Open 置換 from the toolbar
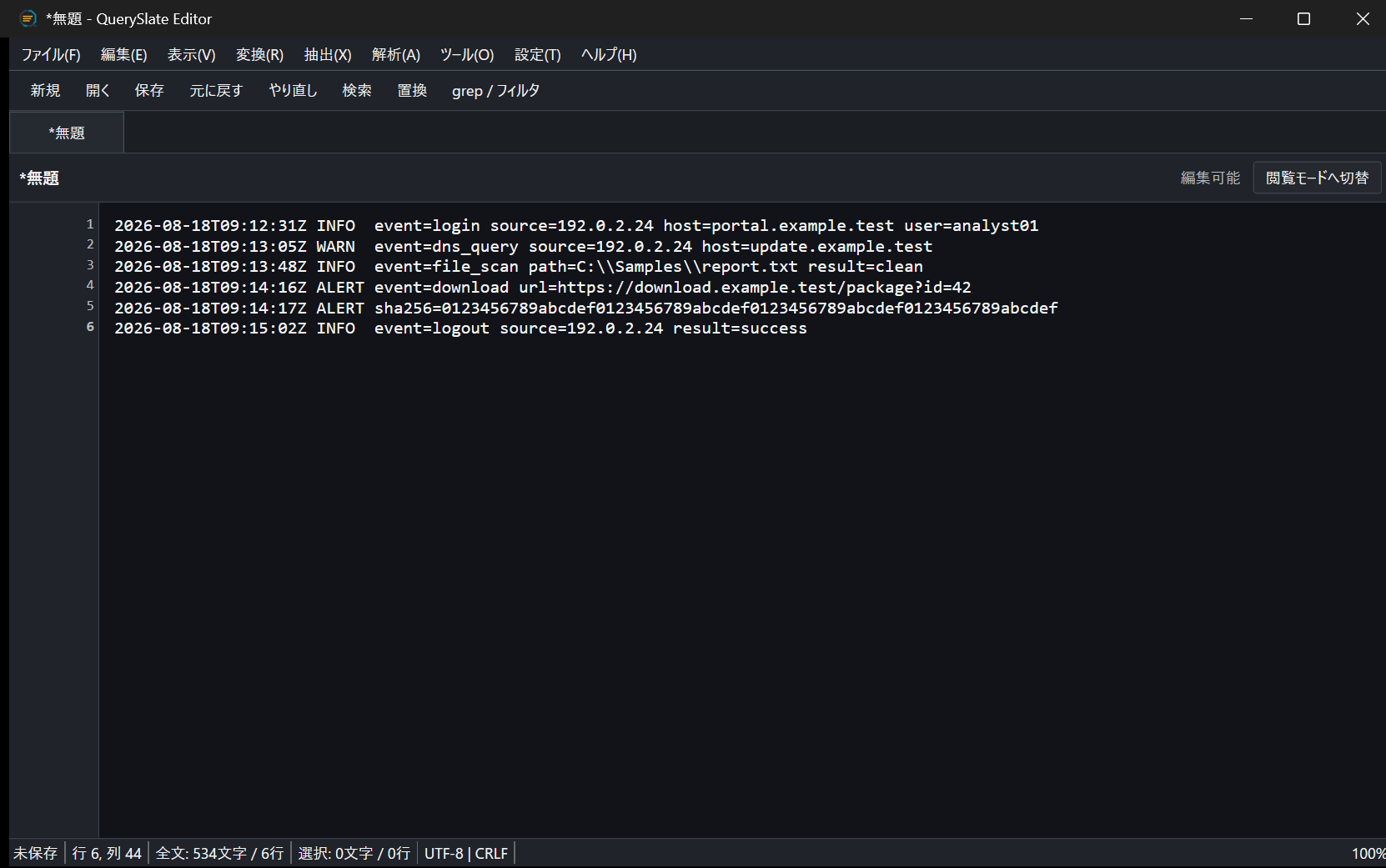1386x868 pixels. tap(412, 91)
